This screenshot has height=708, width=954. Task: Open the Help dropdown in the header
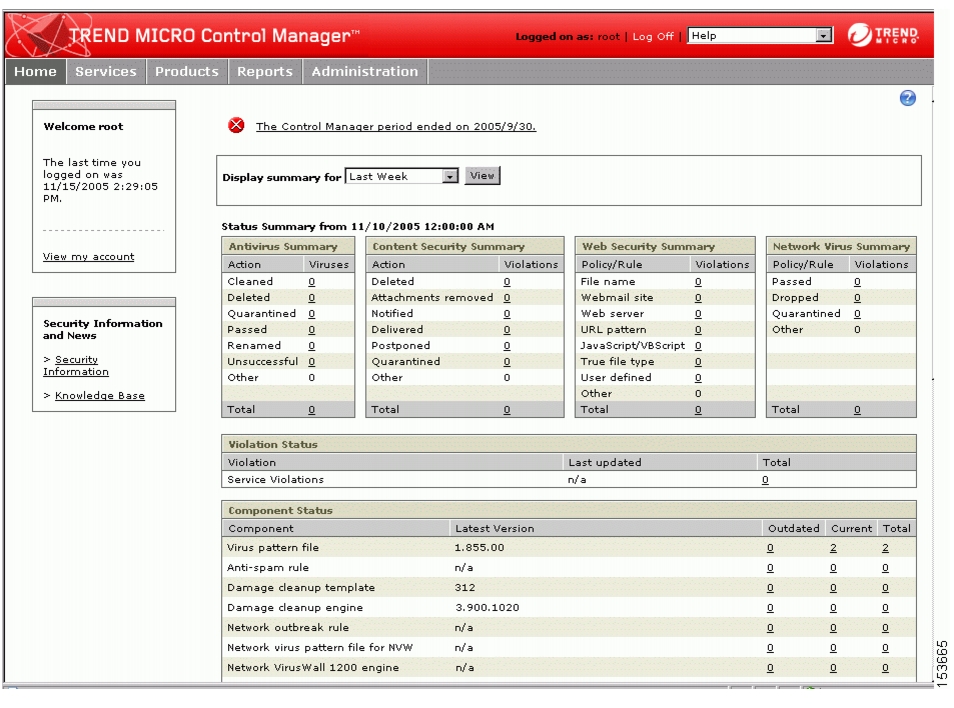759,35
